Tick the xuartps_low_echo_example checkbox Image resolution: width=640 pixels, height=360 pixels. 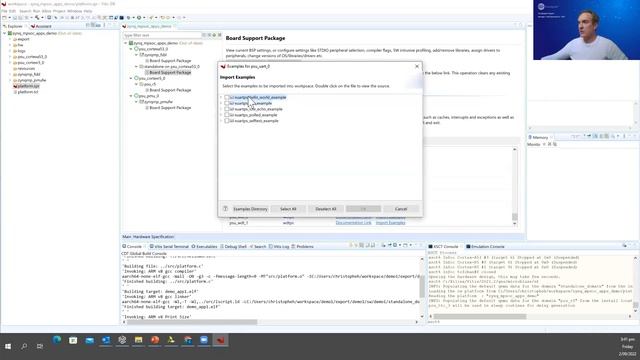(227, 109)
